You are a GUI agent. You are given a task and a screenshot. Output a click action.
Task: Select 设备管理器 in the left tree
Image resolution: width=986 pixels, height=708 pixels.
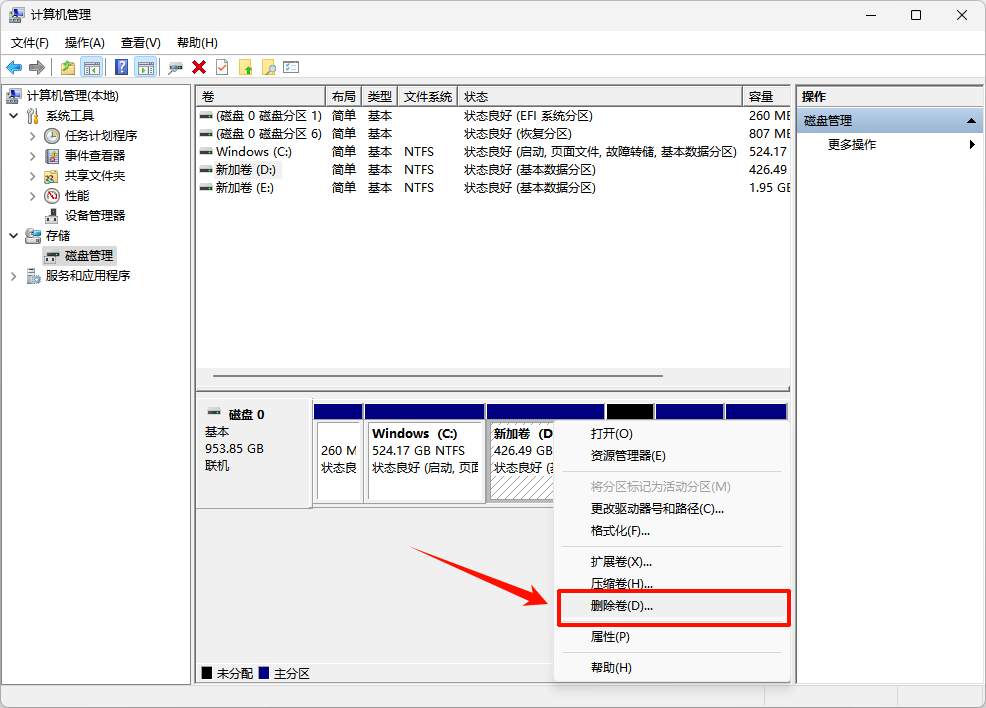[95, 216]
